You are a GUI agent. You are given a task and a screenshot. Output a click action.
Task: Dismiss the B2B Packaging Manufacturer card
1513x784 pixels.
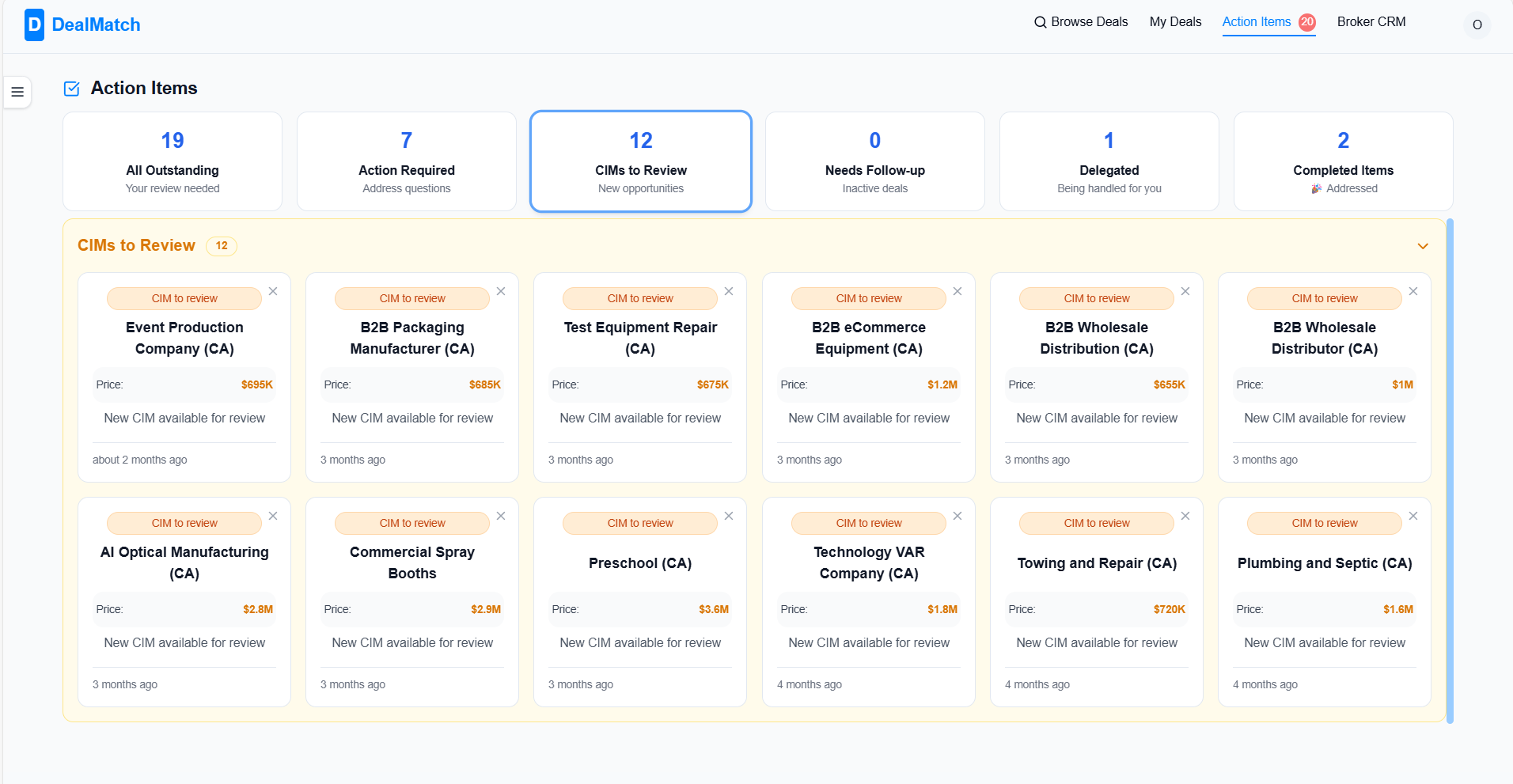(501, 291)
